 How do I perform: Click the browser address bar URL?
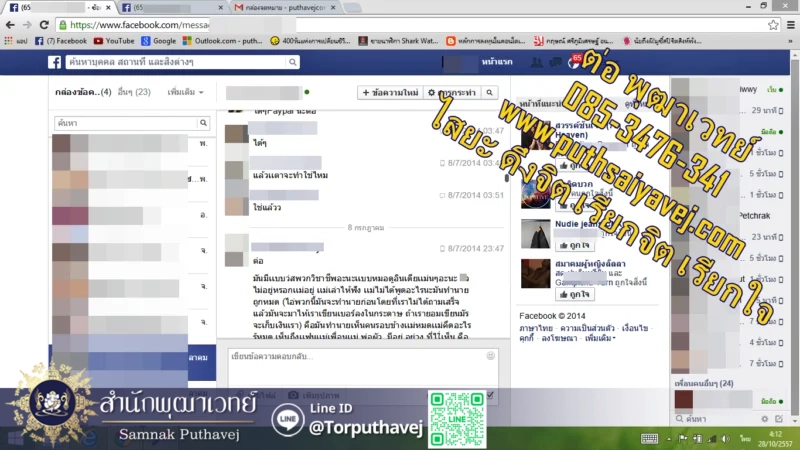(139, 24)
